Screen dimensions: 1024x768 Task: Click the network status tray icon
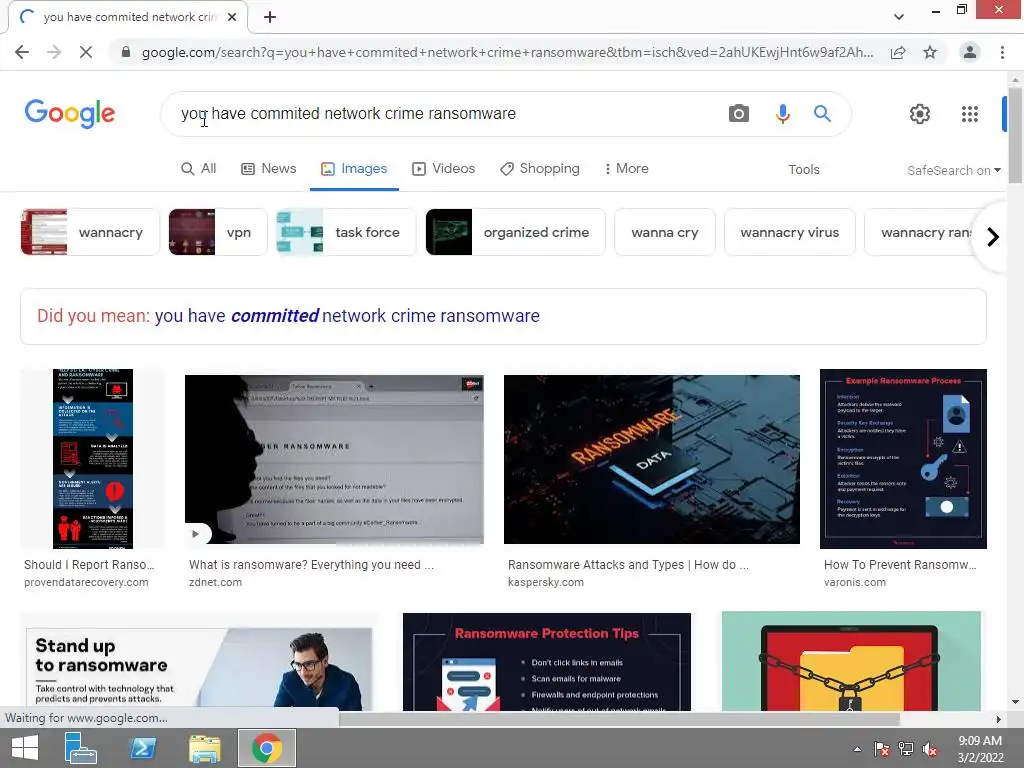coord(906,749)
